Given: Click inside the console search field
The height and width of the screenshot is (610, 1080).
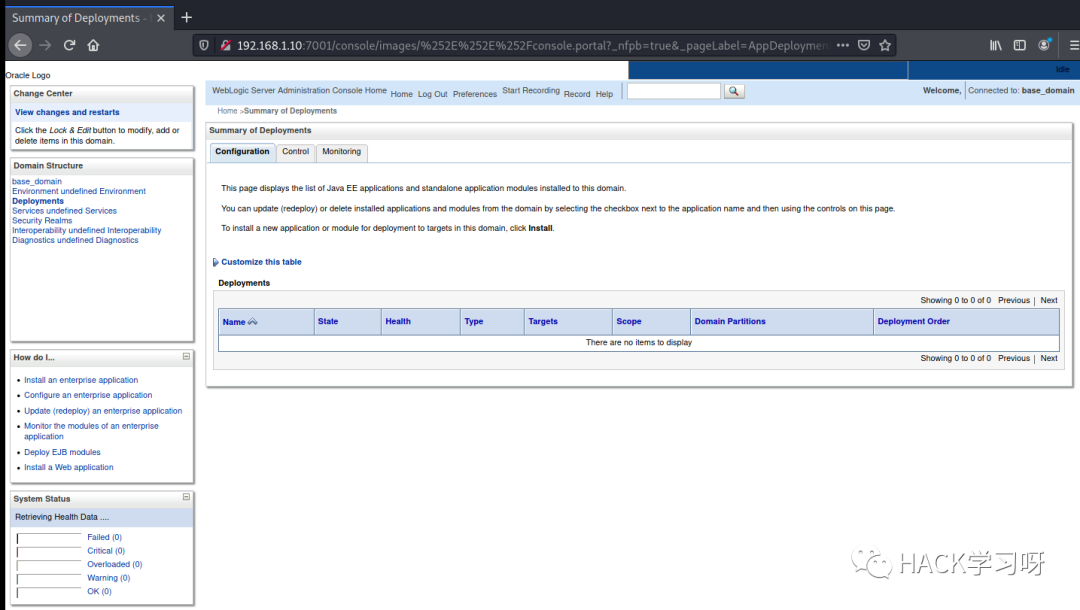Looking at the screenshot, I should pyautogui.click(x=674, y=91).
